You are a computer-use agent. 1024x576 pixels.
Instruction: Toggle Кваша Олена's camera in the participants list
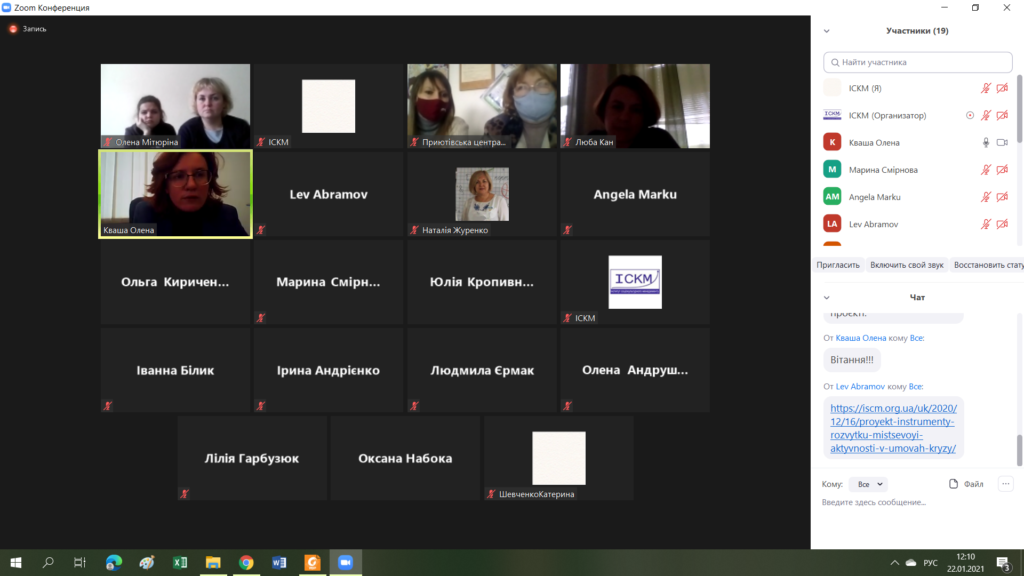pyautogui.click(x=1002, y=142)
